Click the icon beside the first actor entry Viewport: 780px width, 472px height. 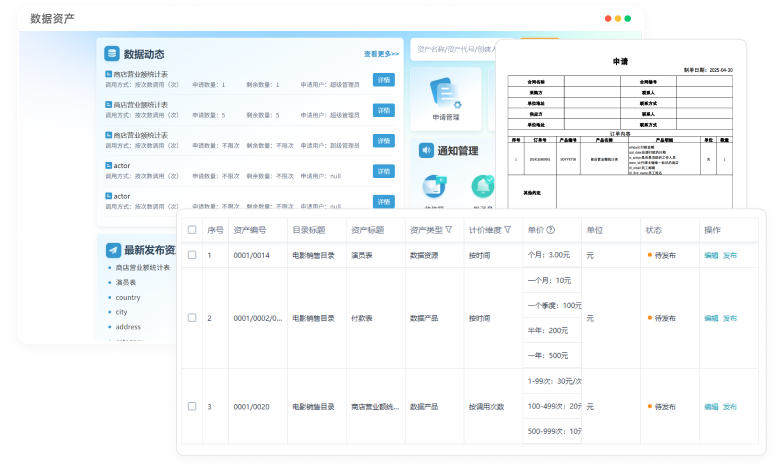pos(108,164)
